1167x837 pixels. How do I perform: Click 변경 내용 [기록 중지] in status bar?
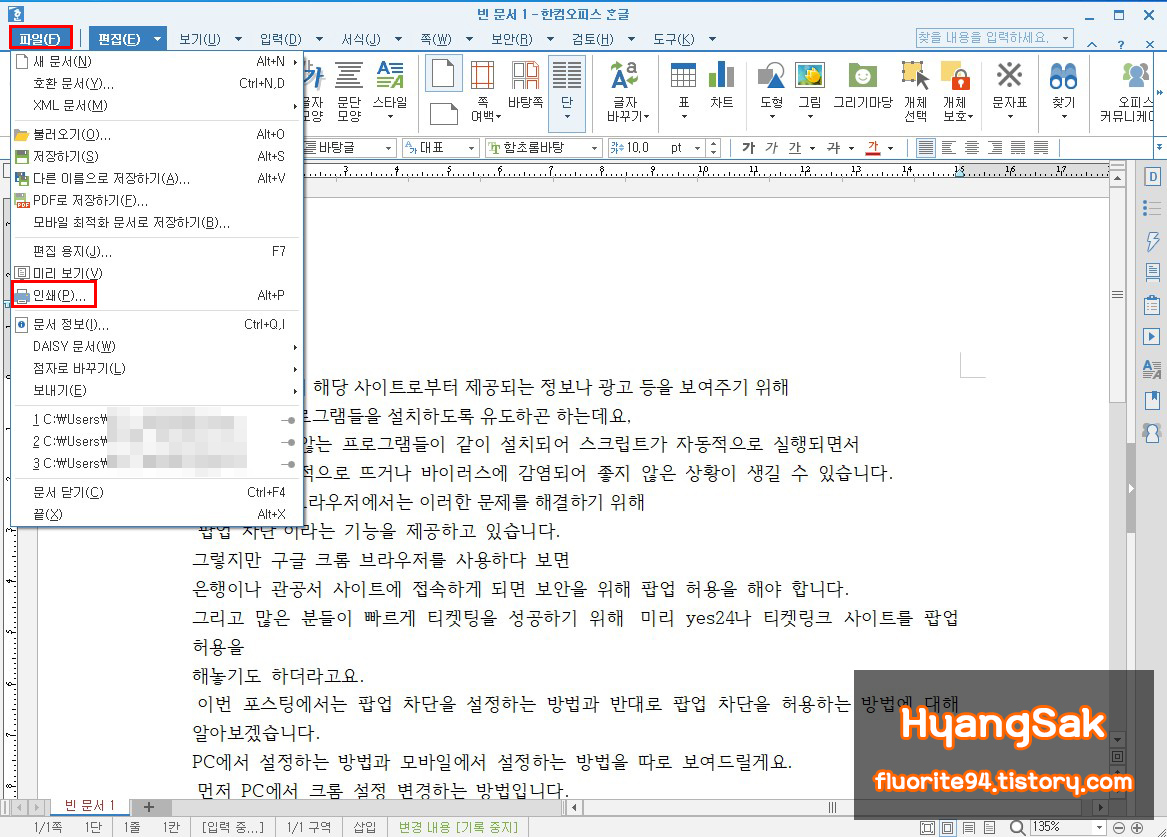point(458,827)
